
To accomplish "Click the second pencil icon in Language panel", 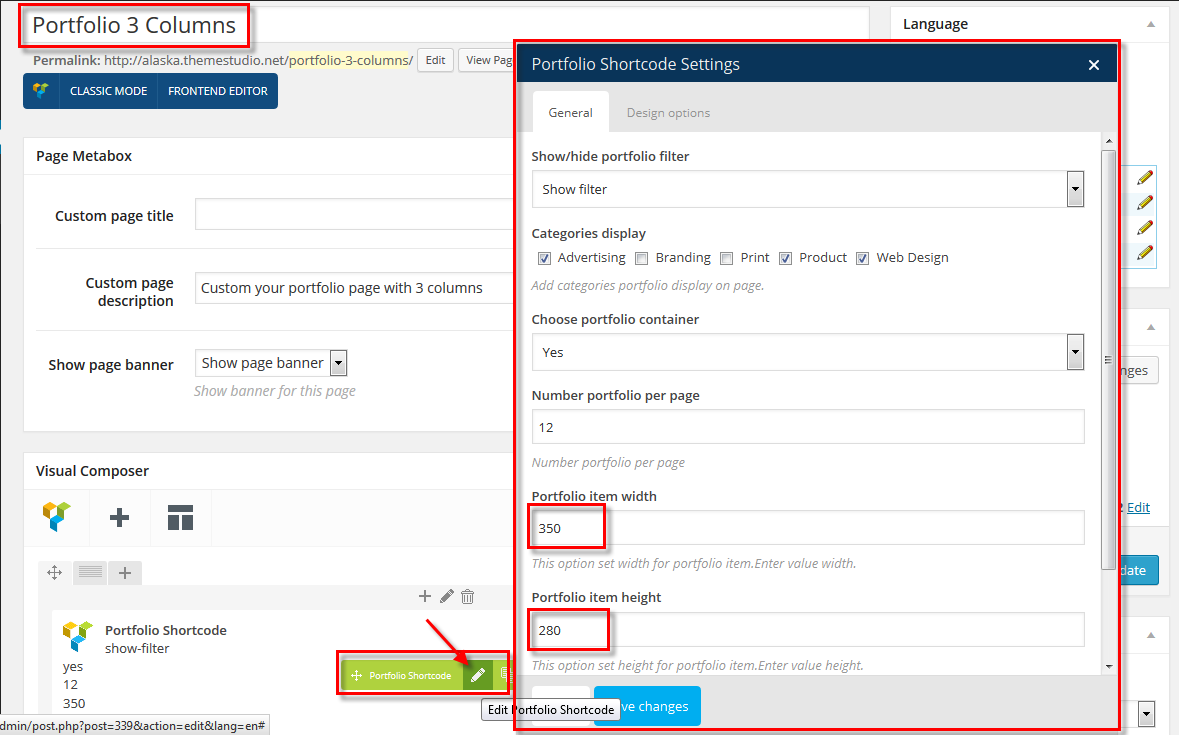I will click(x=1145, y=203).
